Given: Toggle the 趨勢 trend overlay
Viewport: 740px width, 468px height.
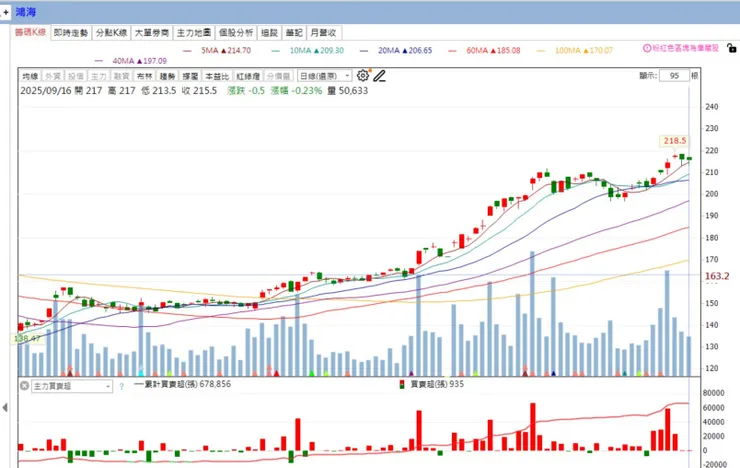Looking at the screenshot, I should (167, 76).
